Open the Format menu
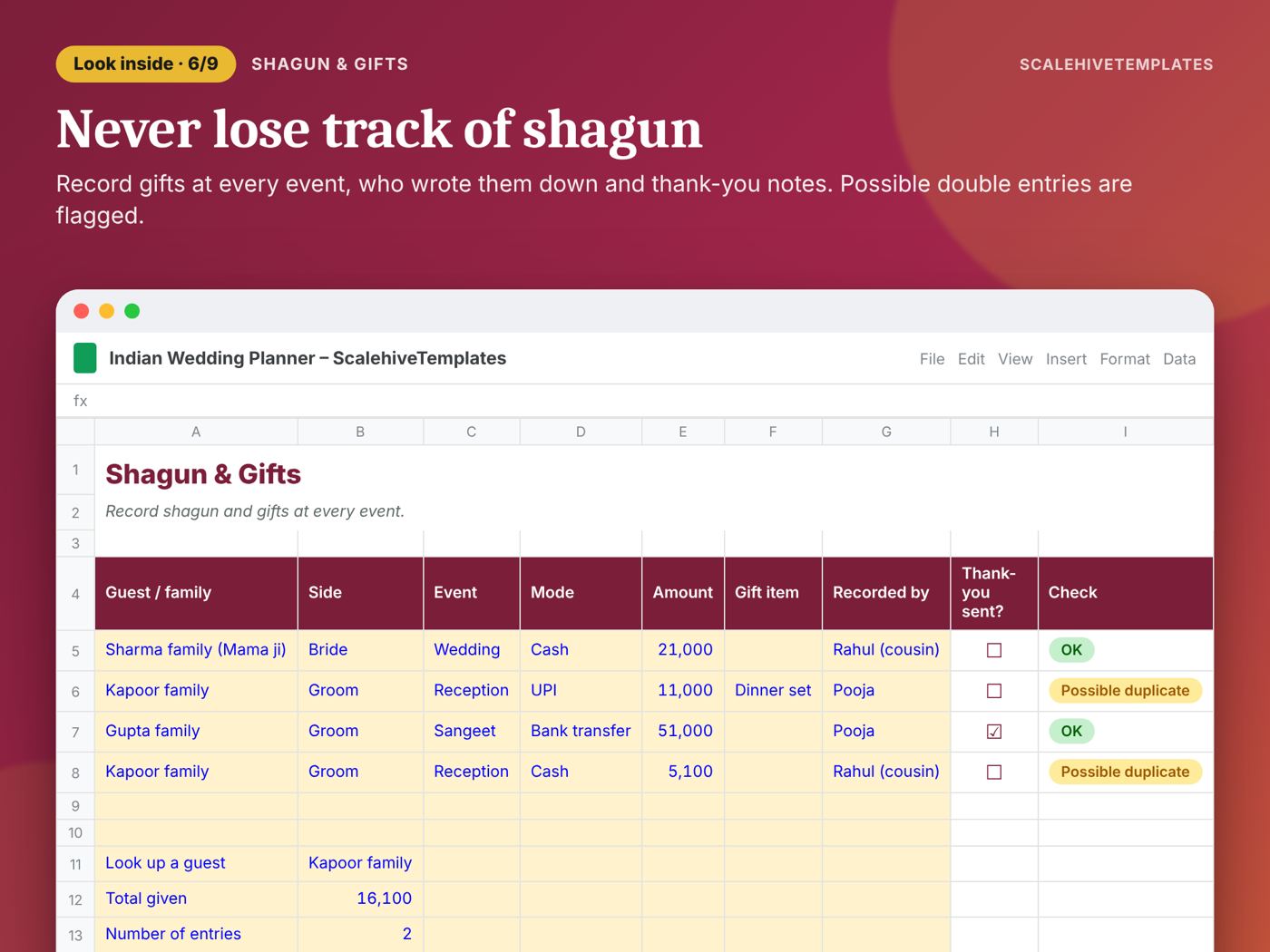 [x=1125, y=359]
